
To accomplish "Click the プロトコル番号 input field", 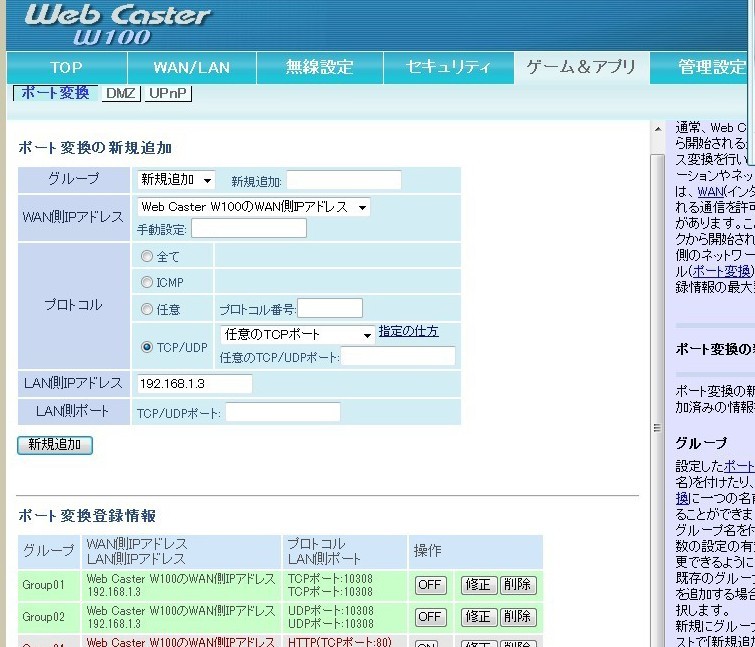I will pos(330,308).
